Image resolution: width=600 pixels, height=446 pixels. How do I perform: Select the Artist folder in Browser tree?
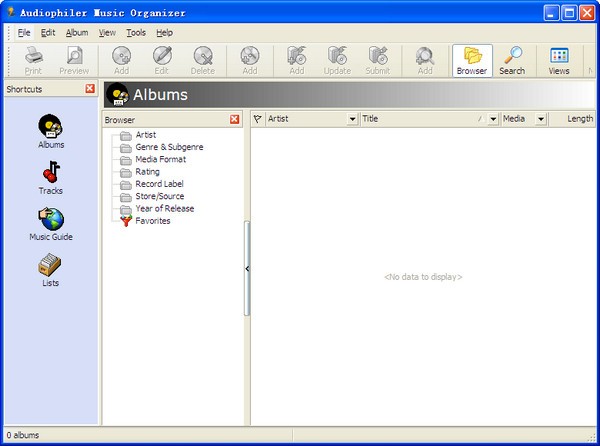[x=145, y=135]
